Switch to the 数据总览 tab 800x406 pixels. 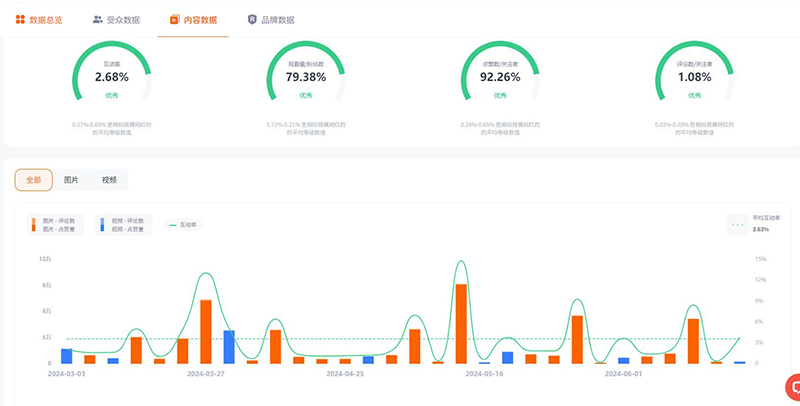pos(46,19)
